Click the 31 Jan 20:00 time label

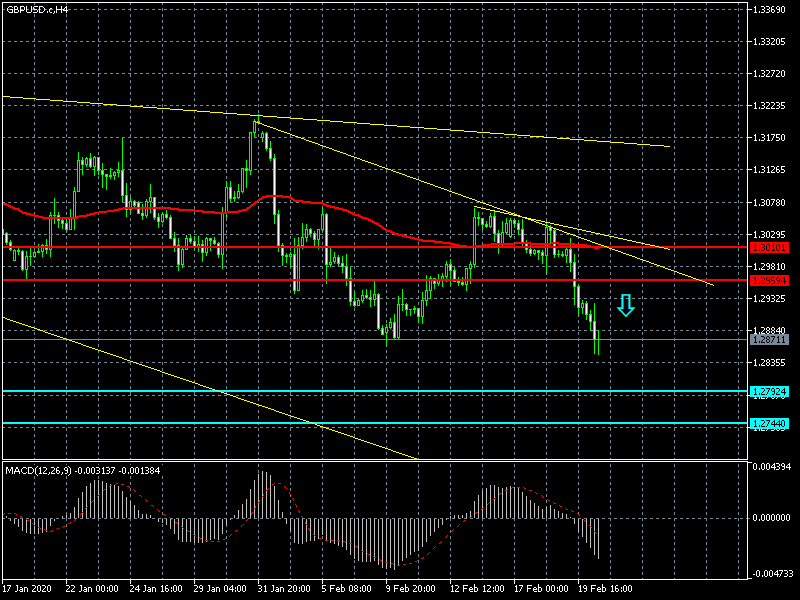point(284,588)
